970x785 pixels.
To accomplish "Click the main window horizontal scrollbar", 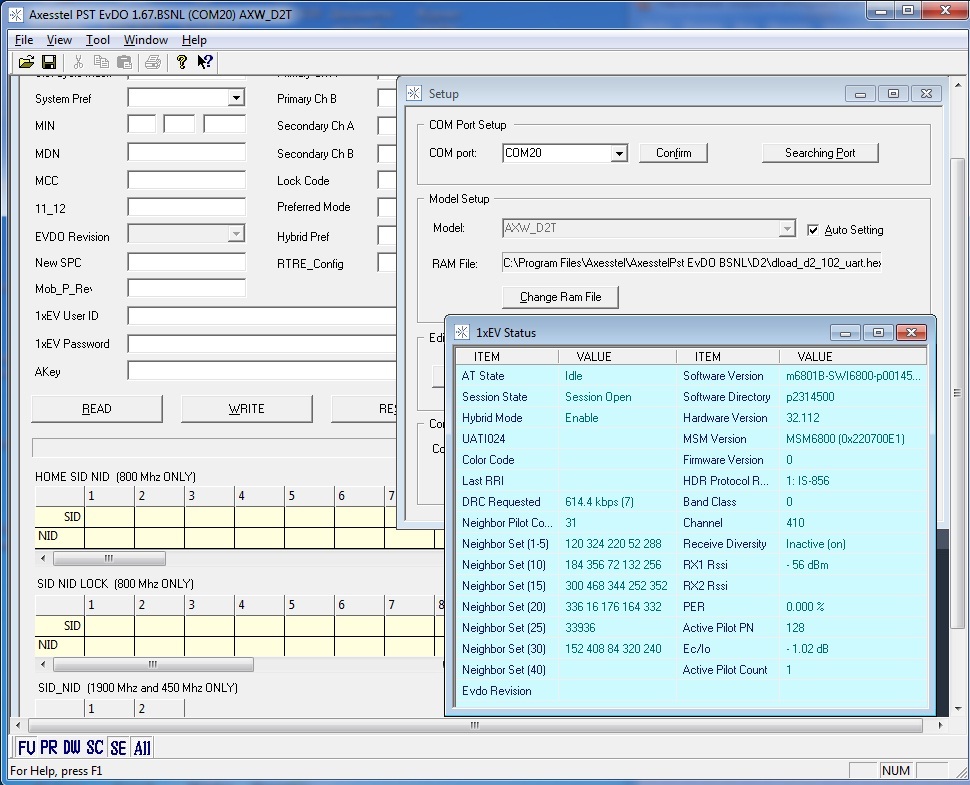I will point(475,725).
